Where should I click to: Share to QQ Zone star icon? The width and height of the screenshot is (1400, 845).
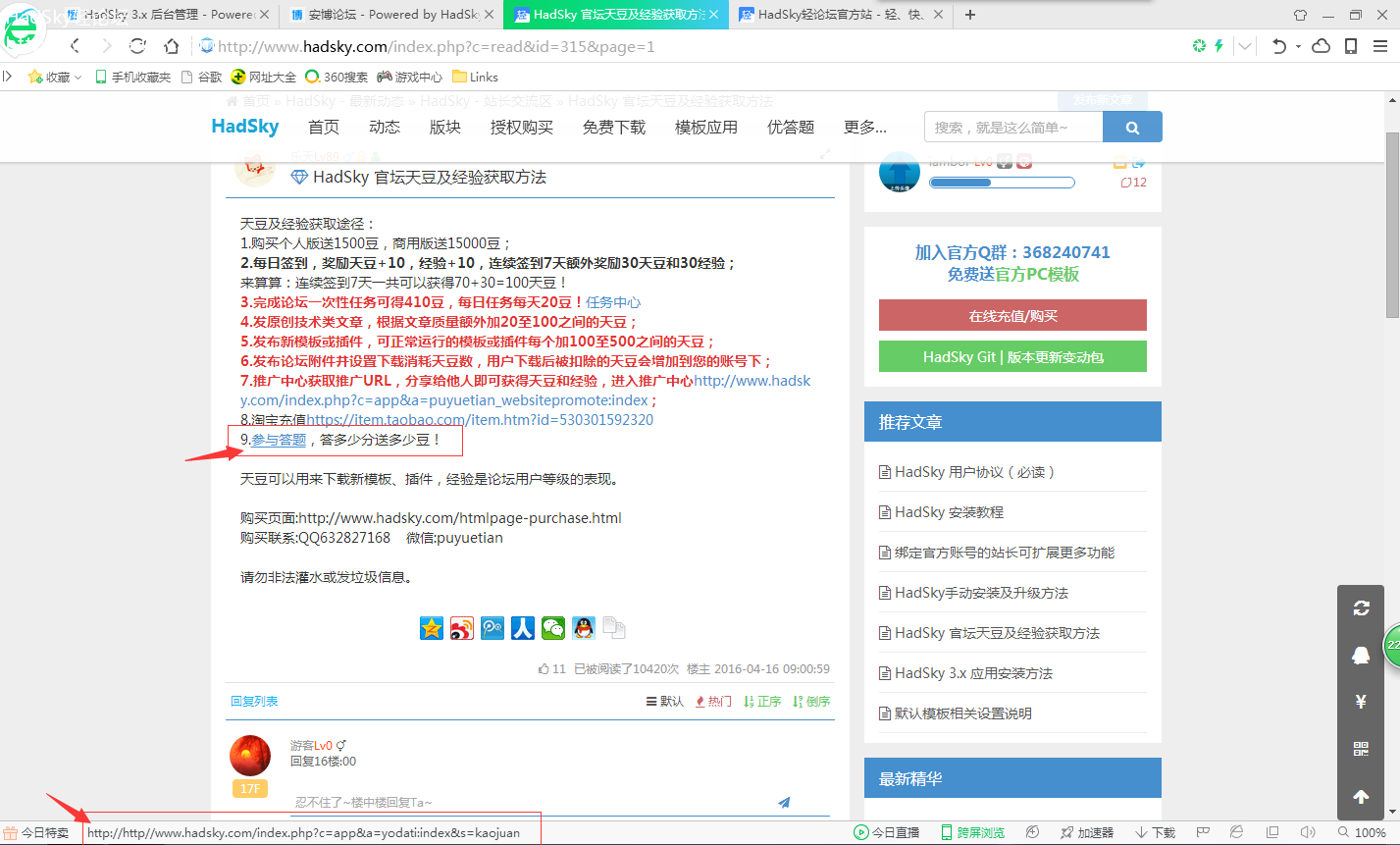click(432, 628)
